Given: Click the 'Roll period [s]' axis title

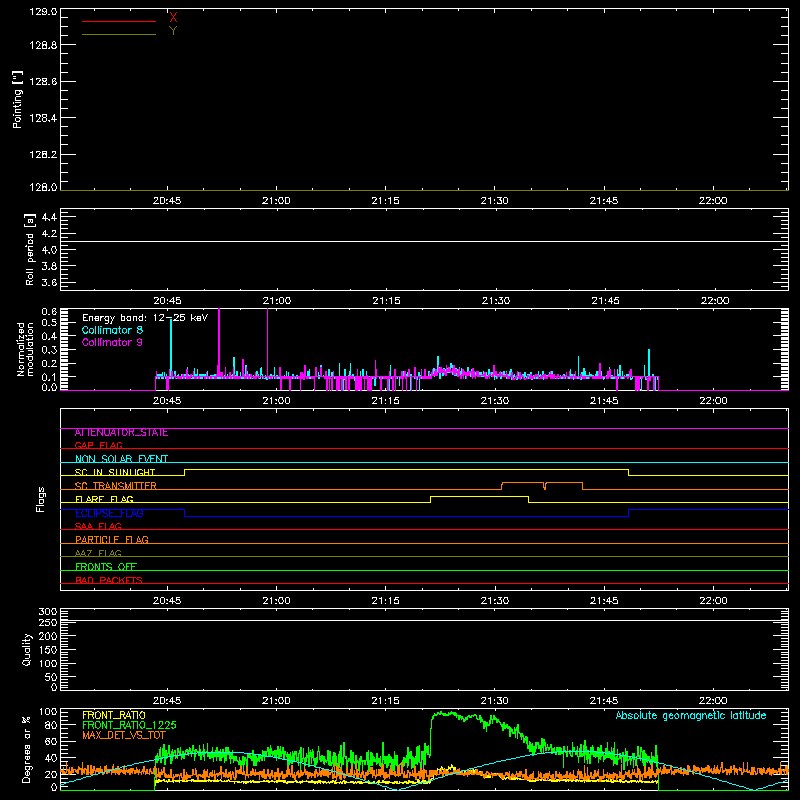Looking at the screenshot, I should (x=30, y=249).
